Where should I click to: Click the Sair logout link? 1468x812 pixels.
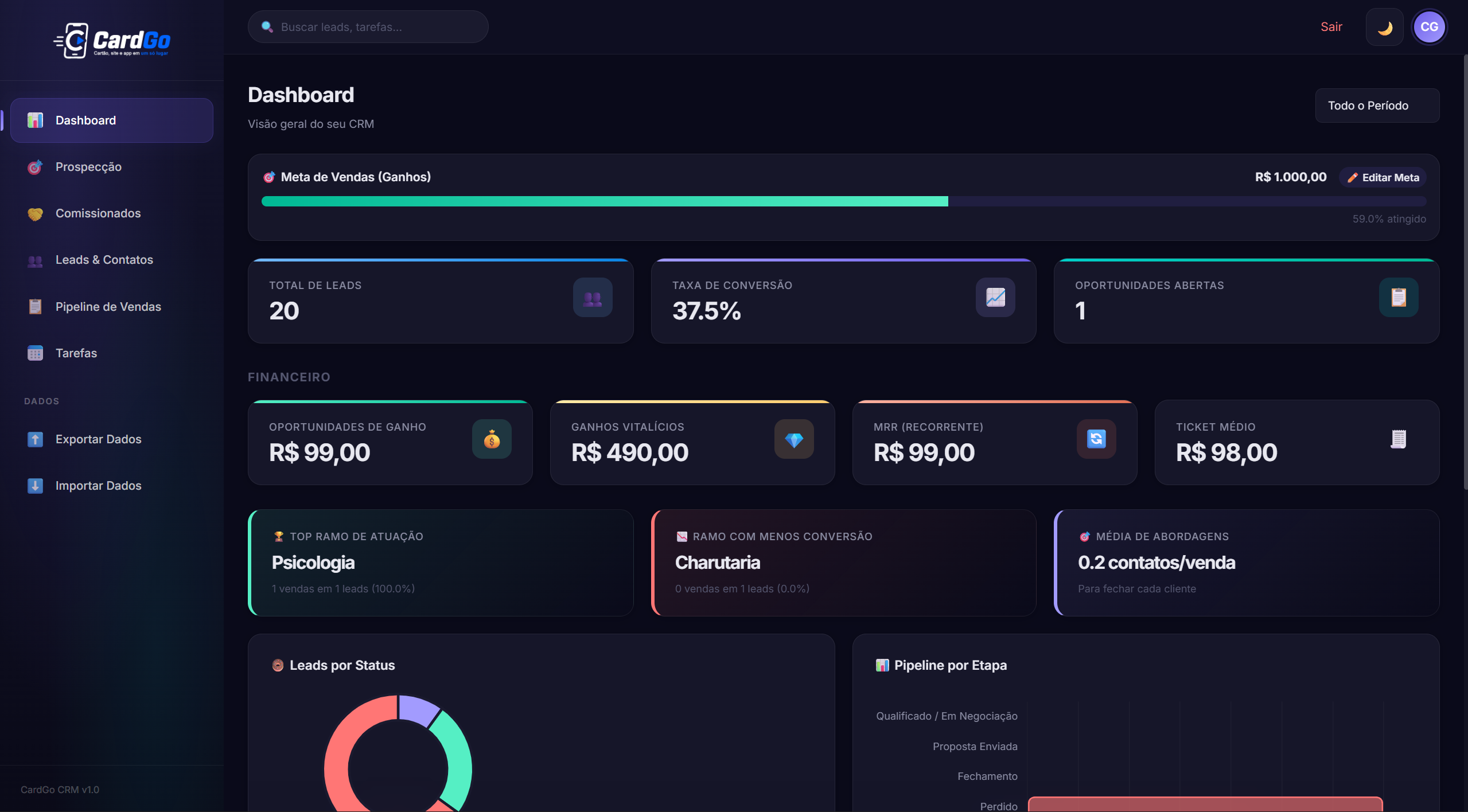1331,27
